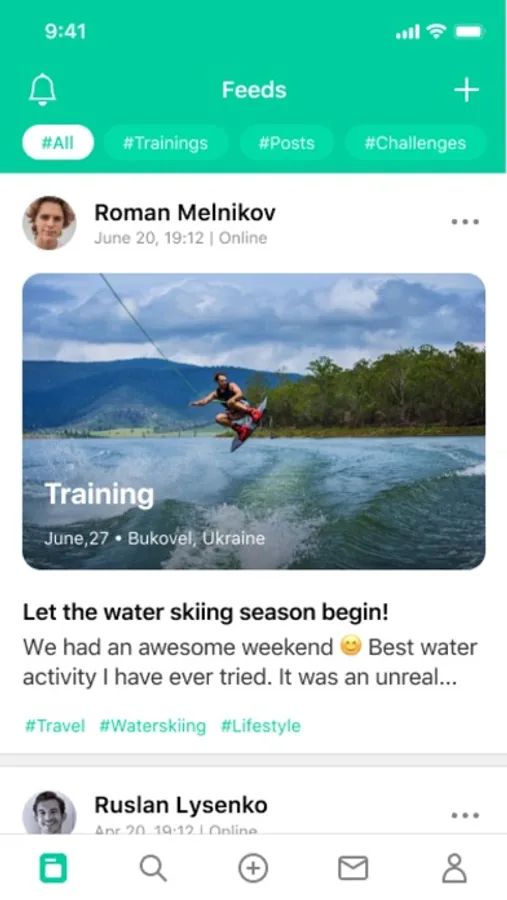Open search magnifier in bottom bar

click(153, 868)
